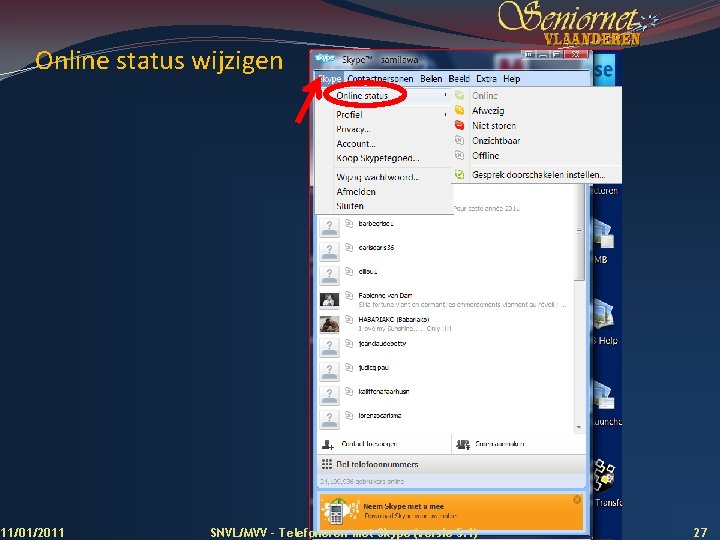720x540 pixels.
Task: Open the Contactpersonen menu
Action: (x=380, y=79)
